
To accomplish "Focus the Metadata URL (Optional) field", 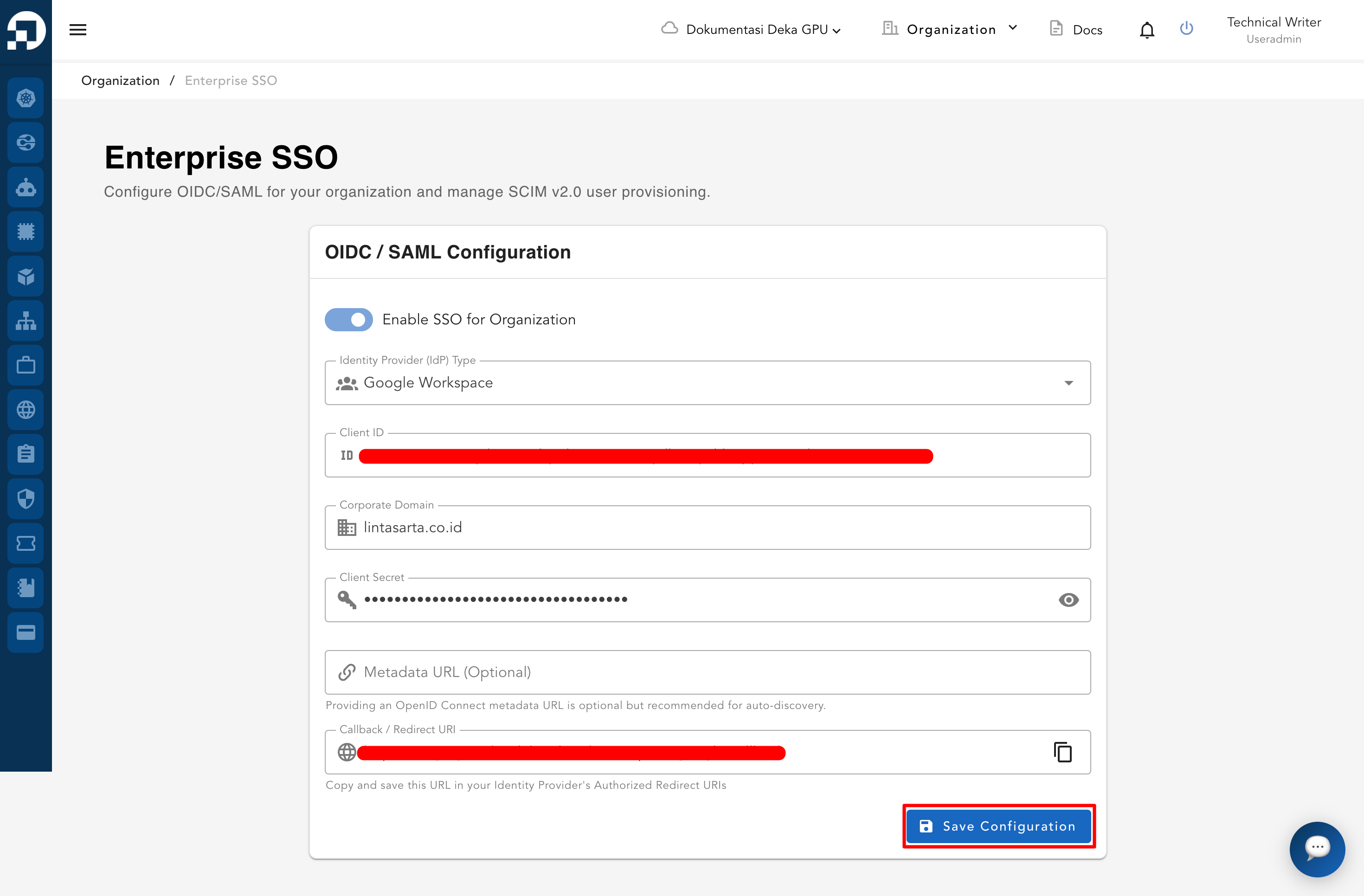I will (x=707, y=672).
